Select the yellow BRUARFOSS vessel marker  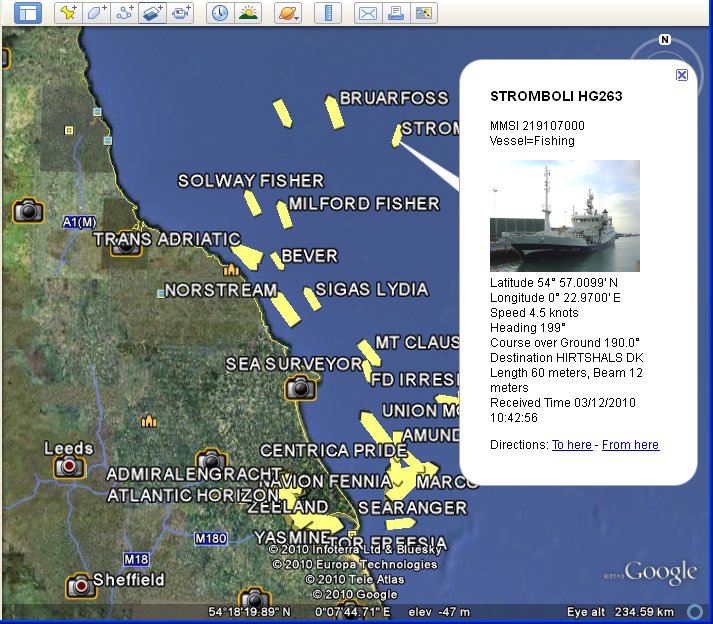click(334, 112)
